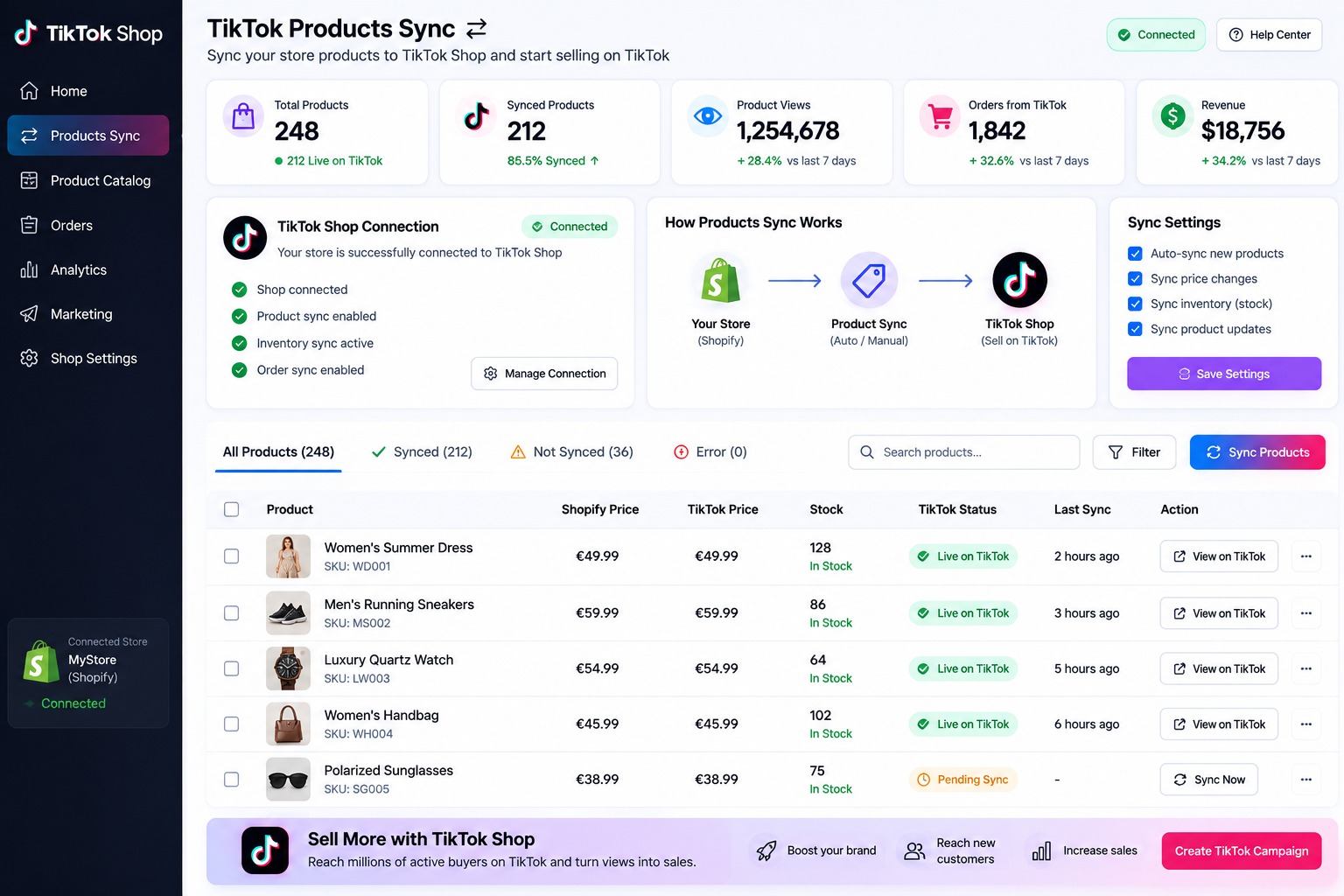Click the Revenue dollar icon

(x=1172, y=116)
